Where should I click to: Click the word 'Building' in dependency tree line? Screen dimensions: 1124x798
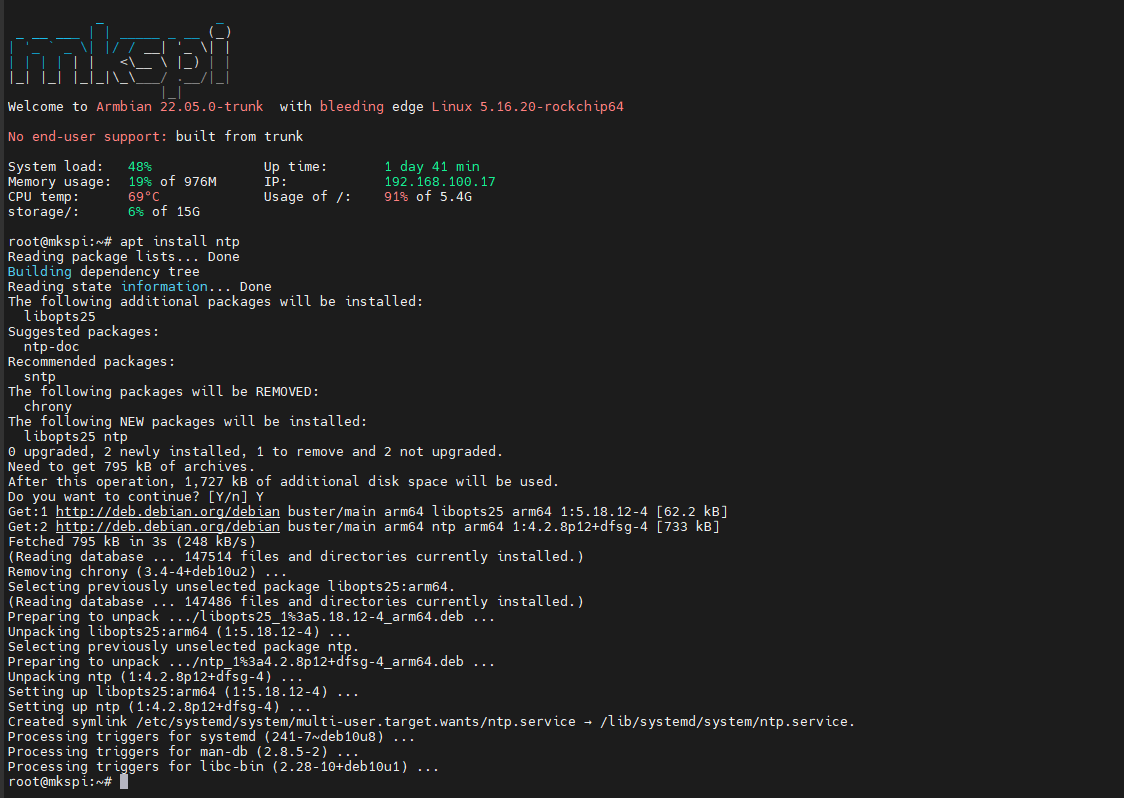pos(39,272)
